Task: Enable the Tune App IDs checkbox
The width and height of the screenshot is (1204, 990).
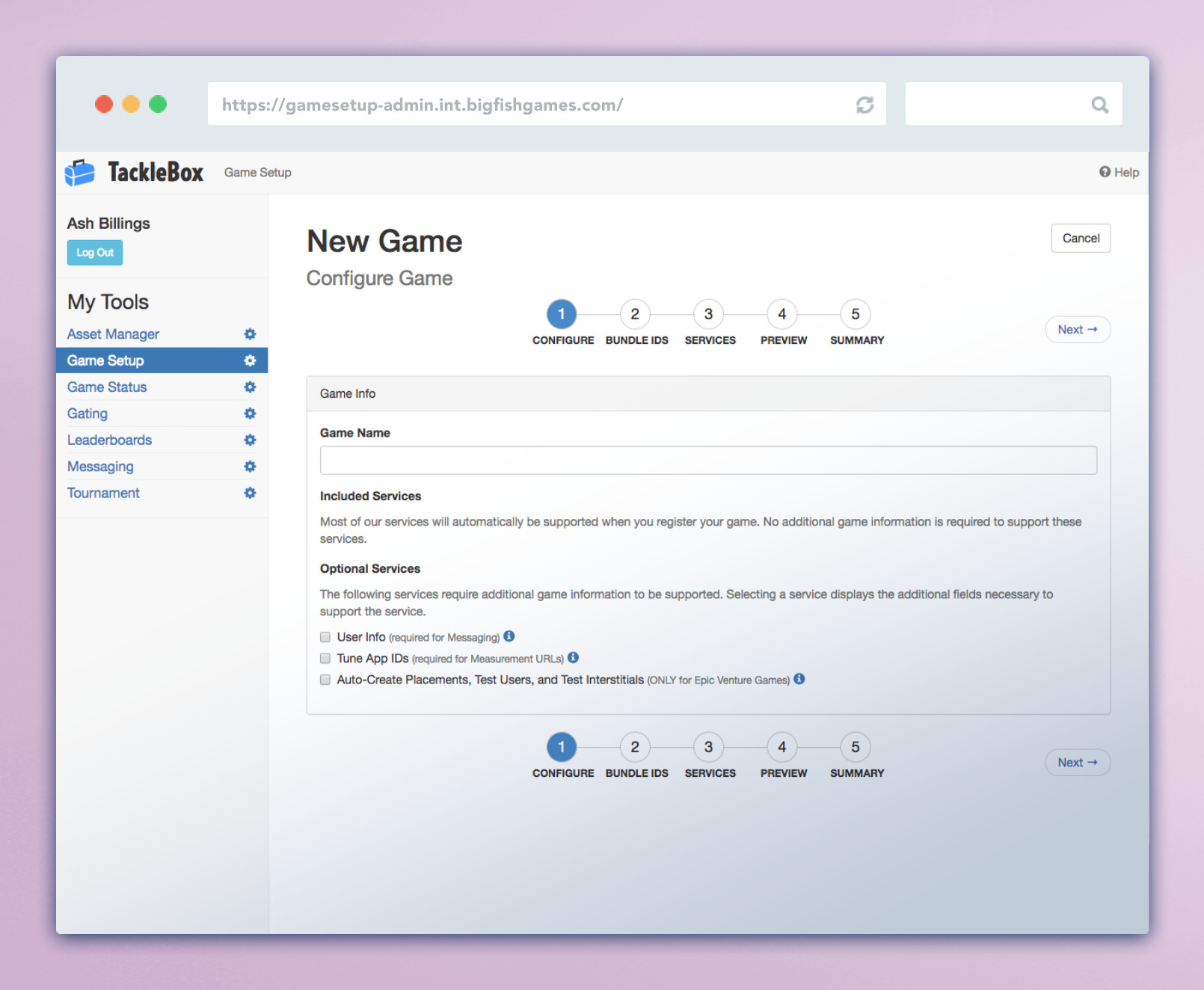Action: (x=325, y=659)
